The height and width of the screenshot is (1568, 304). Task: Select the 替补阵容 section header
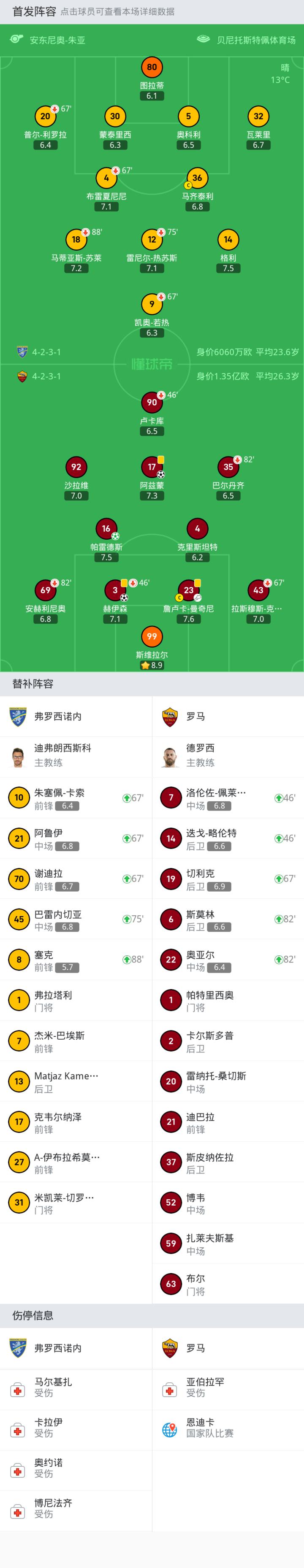[33, 684]
